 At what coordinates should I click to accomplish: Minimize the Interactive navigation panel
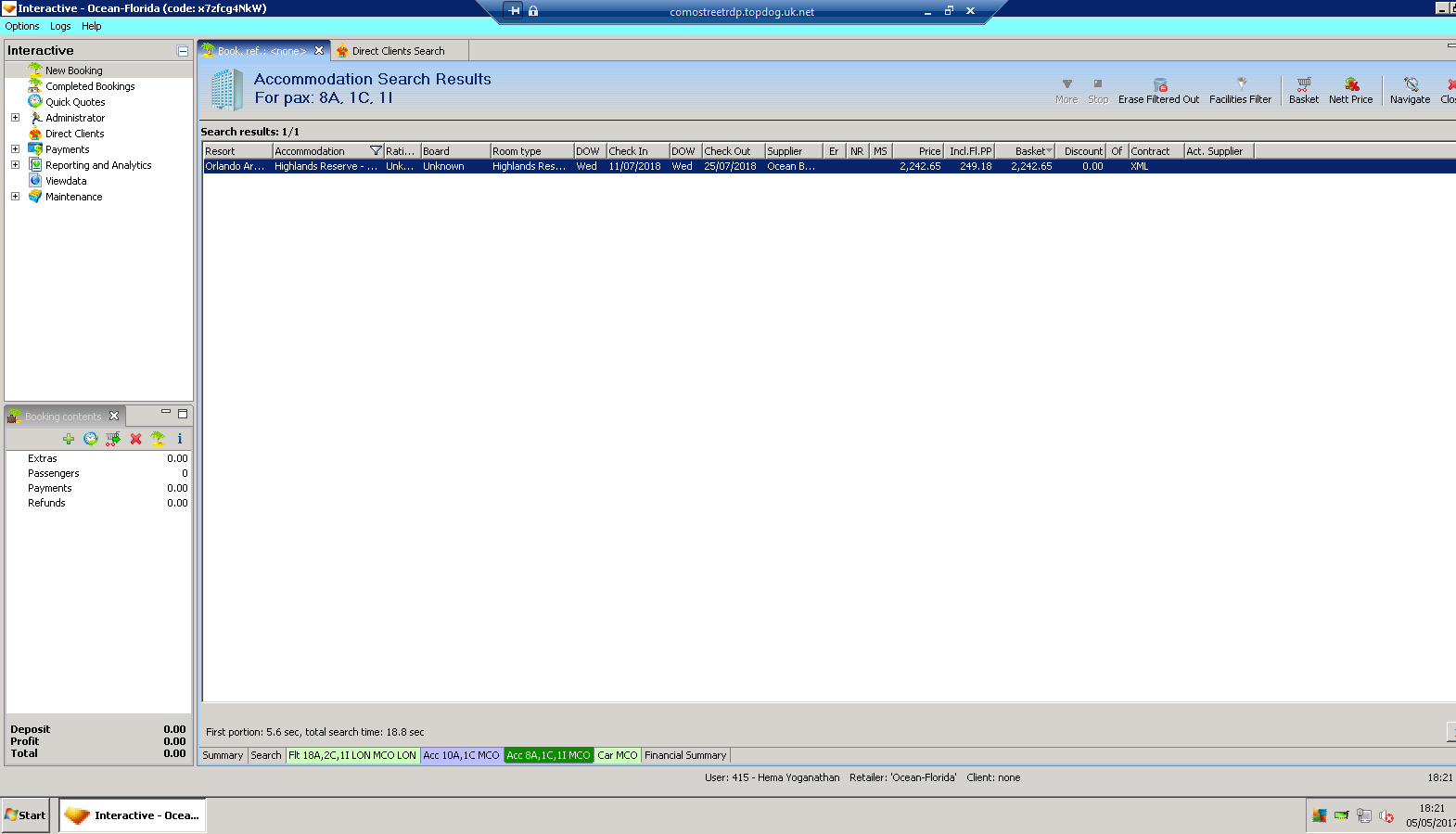(x=183, y=51)
